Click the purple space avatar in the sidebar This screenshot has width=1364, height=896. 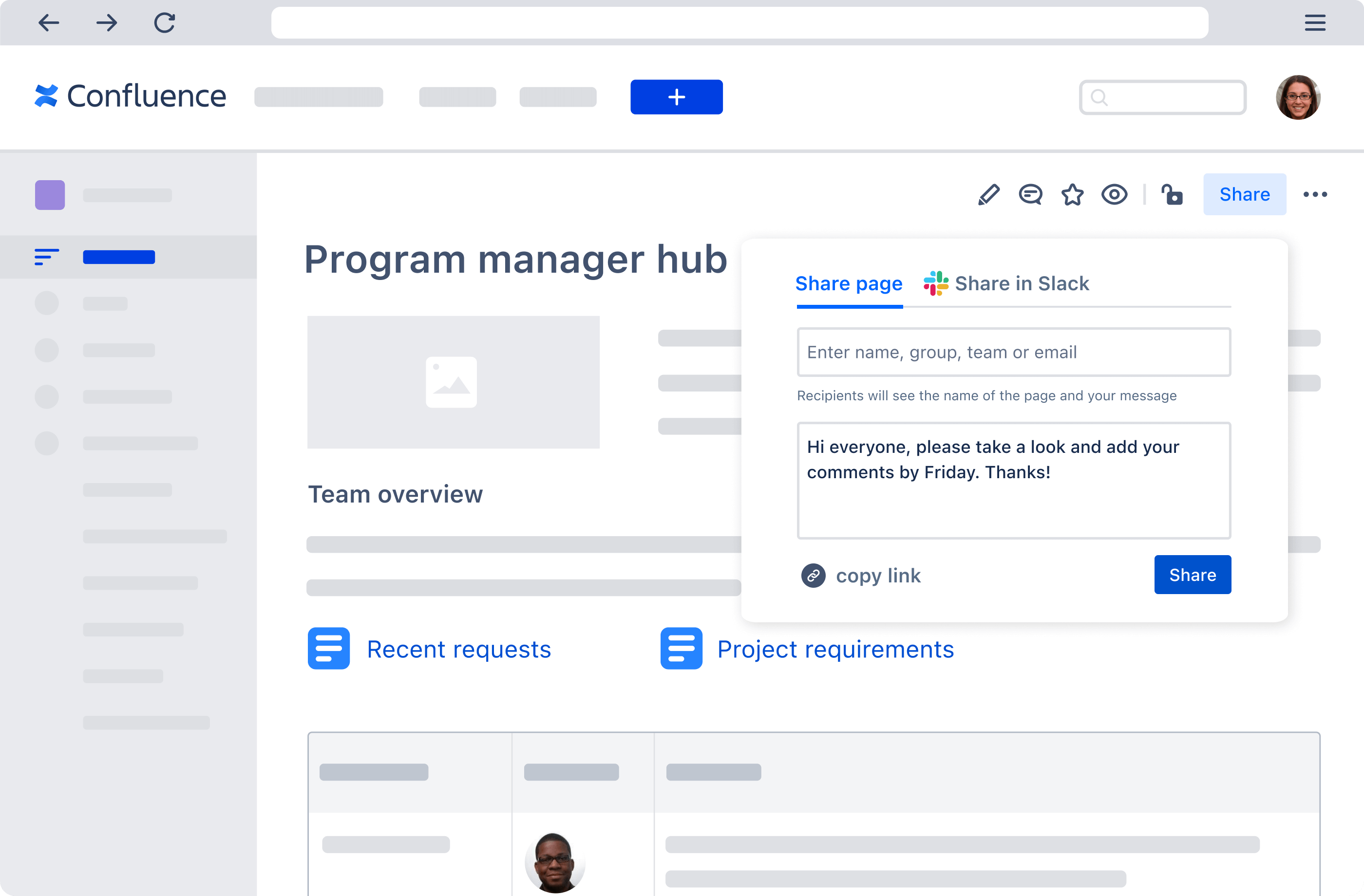pyautogui.click(x=50, y=195)
